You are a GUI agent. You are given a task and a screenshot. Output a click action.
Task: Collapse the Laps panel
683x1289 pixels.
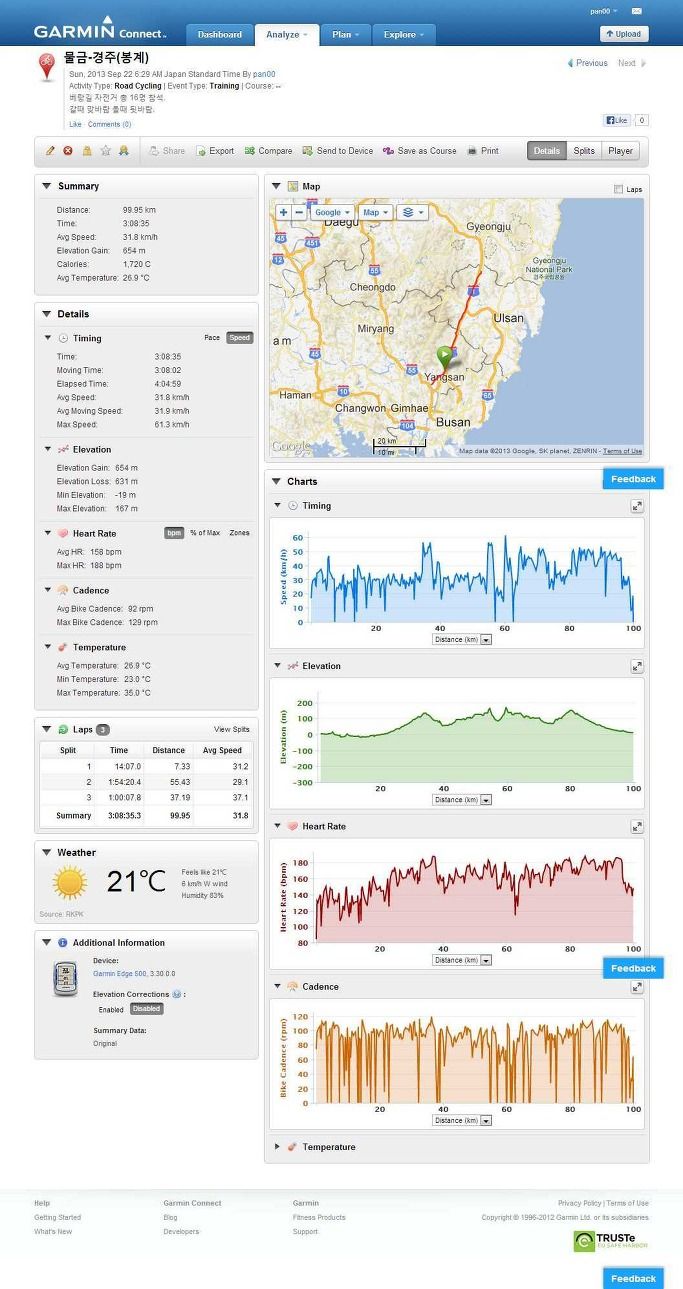click(x=46, y=730)
